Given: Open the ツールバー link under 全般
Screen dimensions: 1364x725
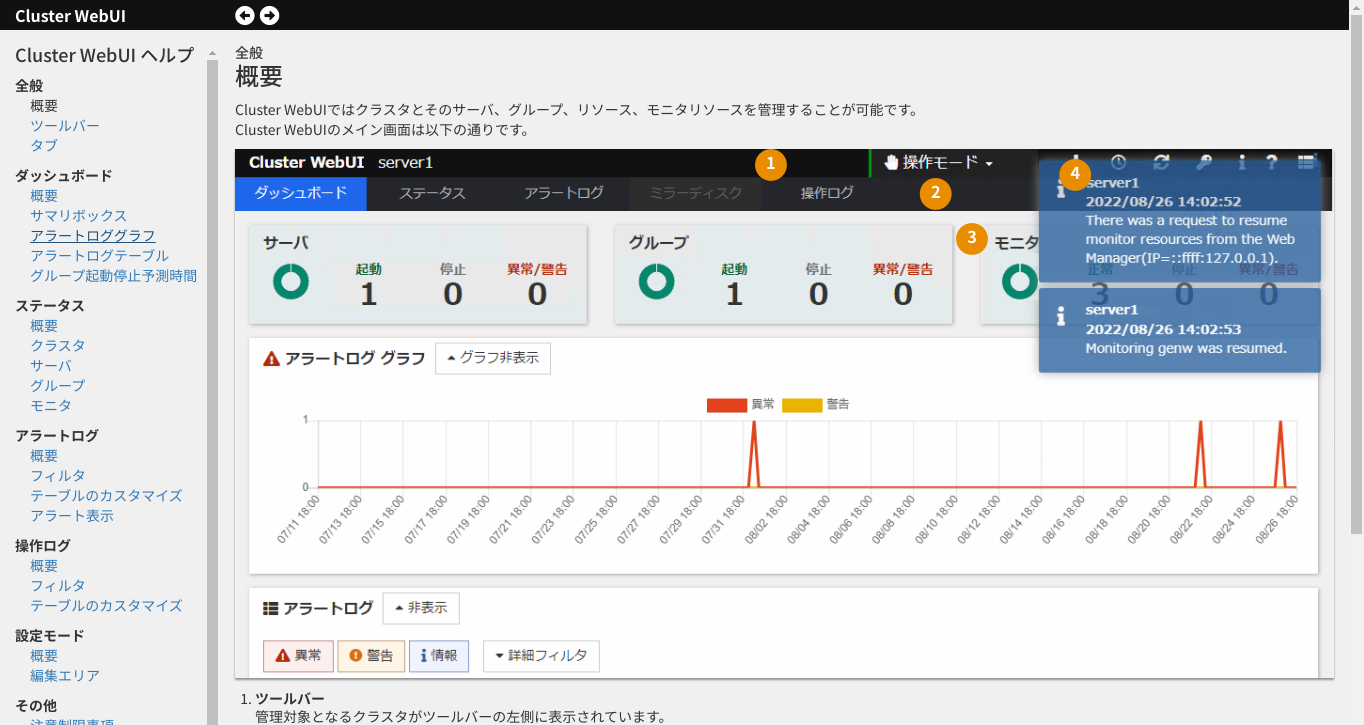Looking at the screenshot, I should [x=65, y=126].
